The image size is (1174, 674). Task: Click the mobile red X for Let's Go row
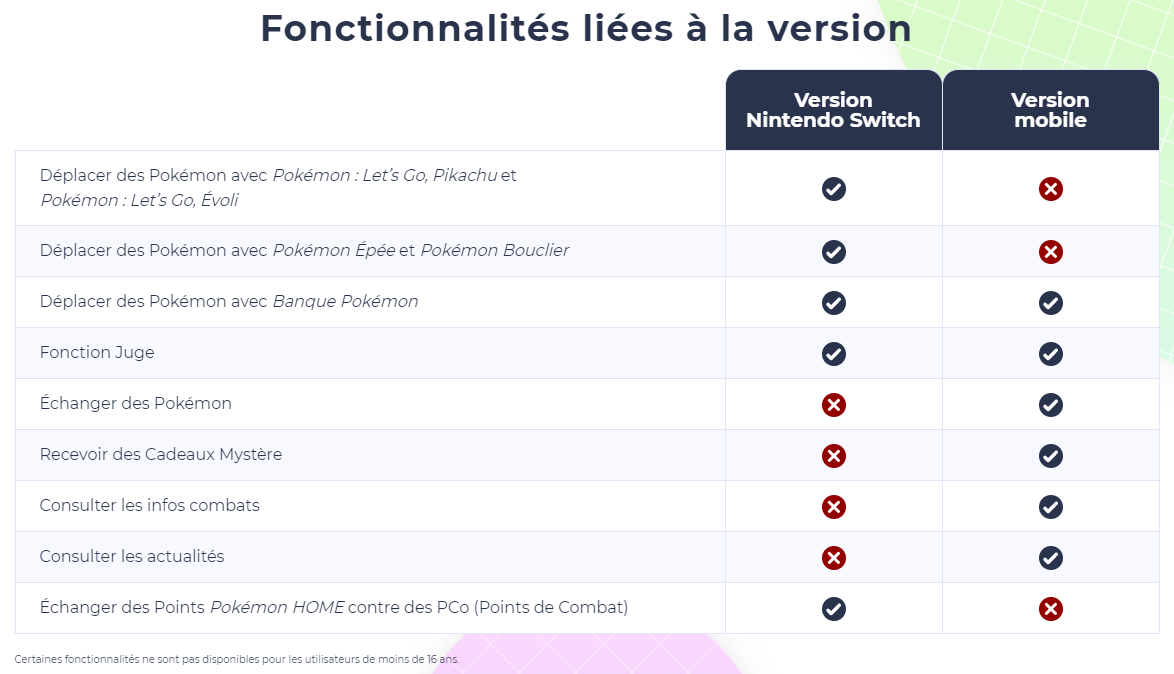tap(1050, 188)
